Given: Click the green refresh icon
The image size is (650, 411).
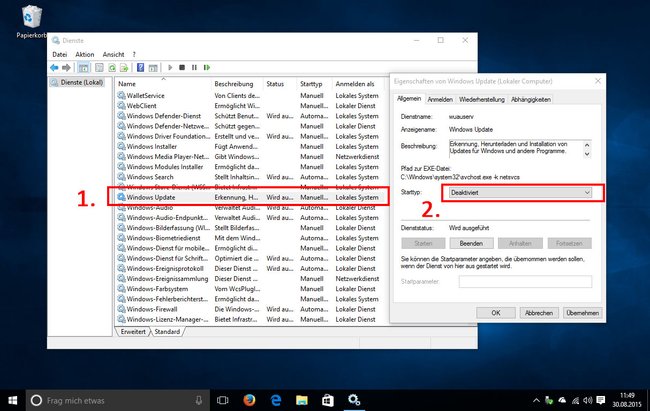Looking at the screenshot, I should click(112, 67).
